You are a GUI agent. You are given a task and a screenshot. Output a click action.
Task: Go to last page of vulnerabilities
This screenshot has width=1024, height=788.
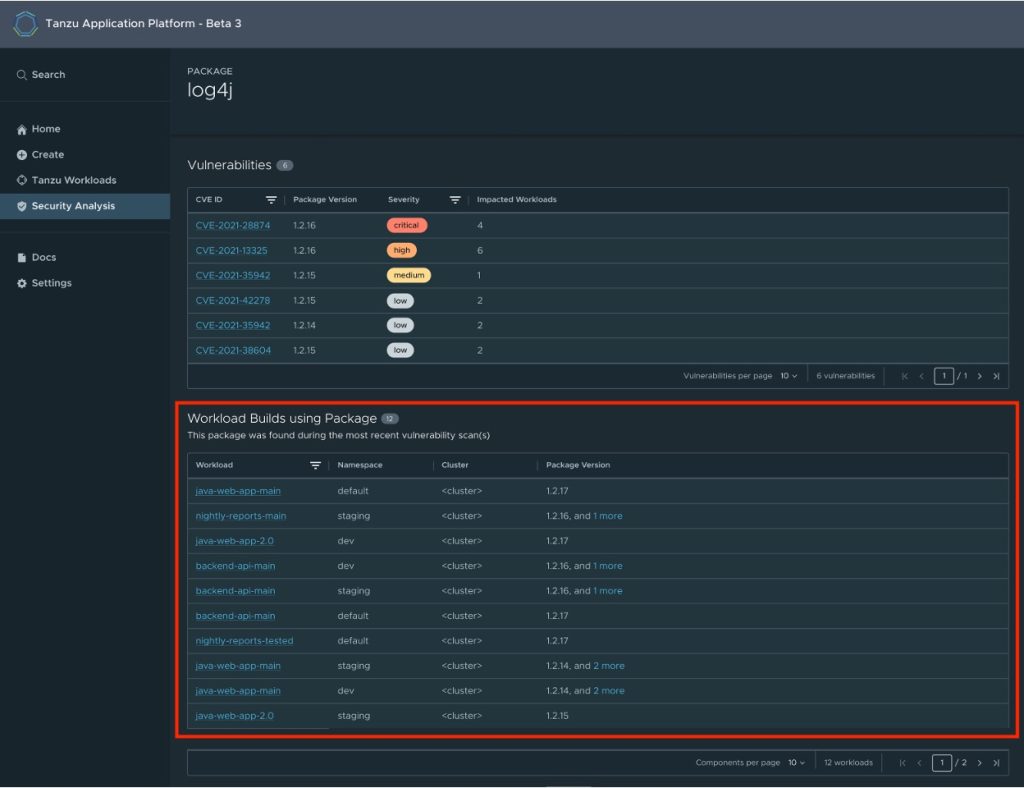(x=996, y=376)
